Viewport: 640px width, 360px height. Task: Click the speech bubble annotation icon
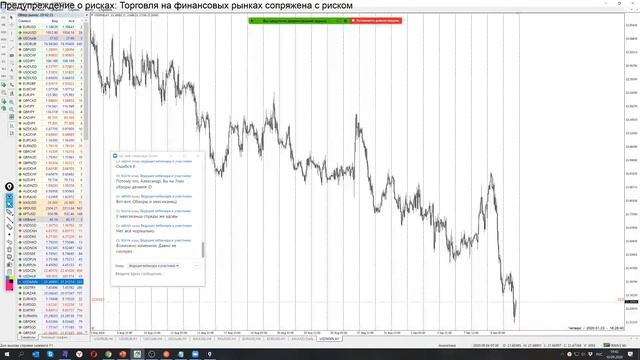coord(9,257)
